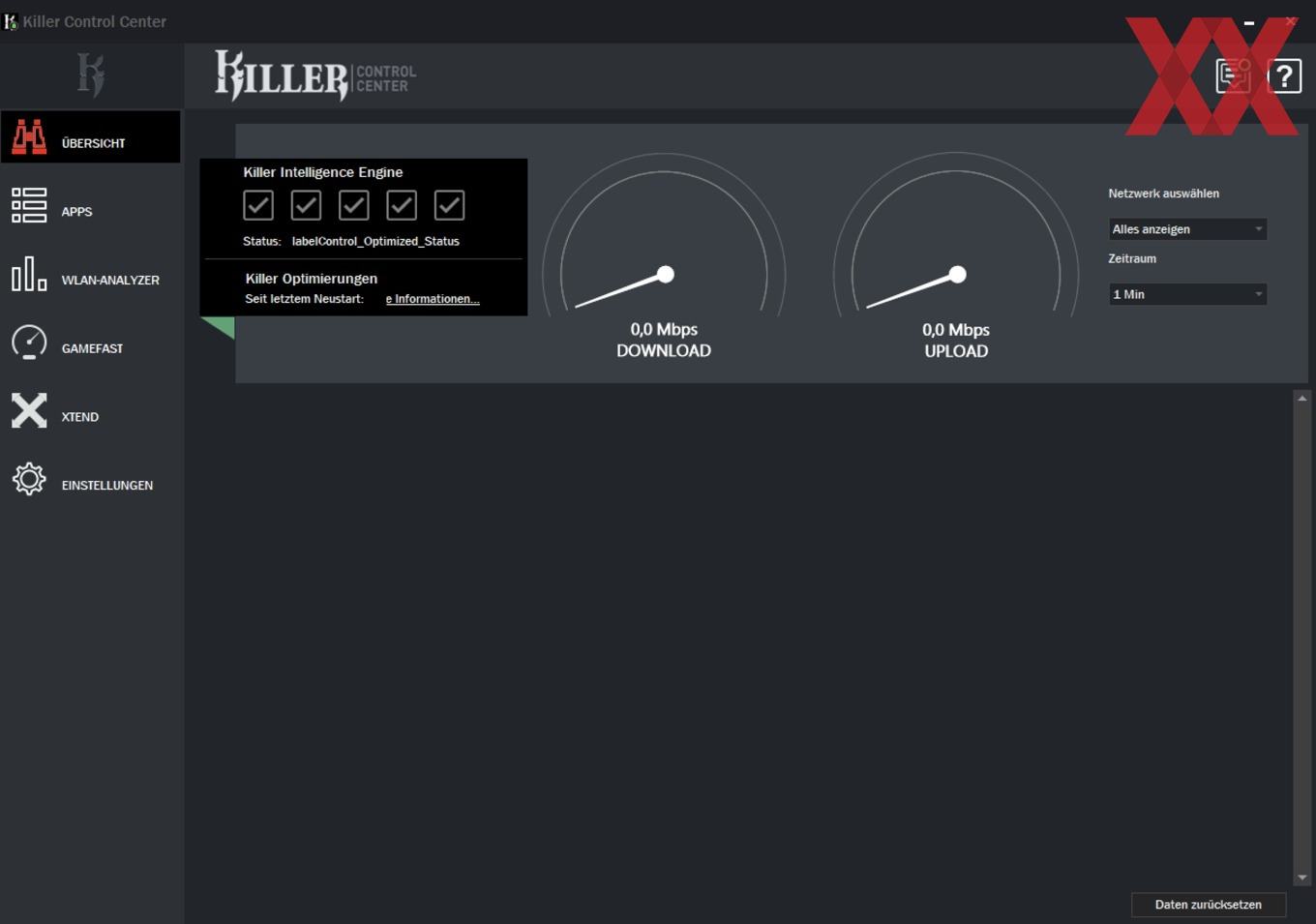Click the feedback icon beside help
Viewport: 1316px width, 924px height.
point(1234,75)
